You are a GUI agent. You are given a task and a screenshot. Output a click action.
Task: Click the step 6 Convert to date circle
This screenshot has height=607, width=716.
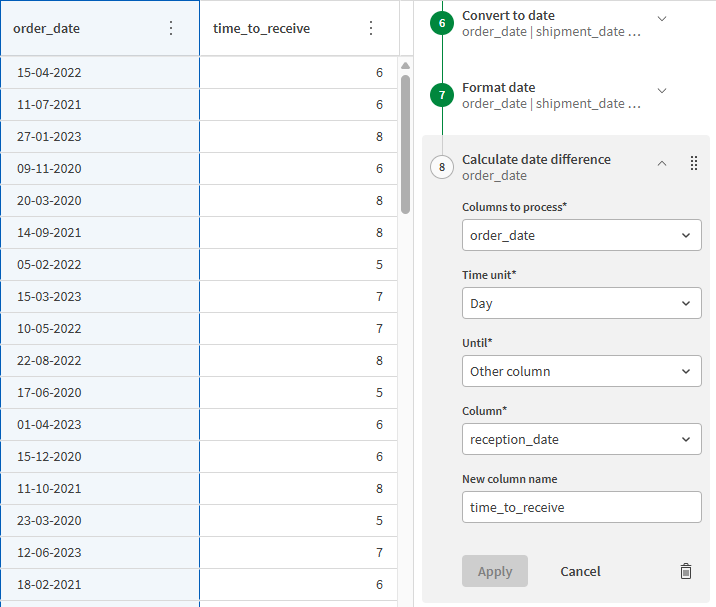pos(442,23)
